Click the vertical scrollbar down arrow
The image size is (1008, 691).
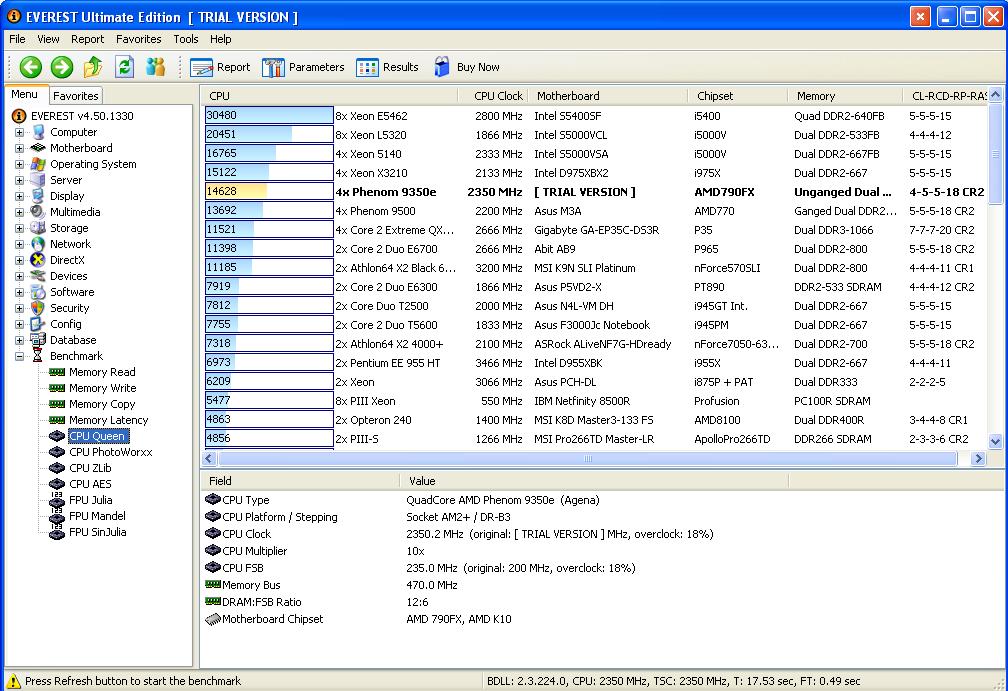(995, 441)
